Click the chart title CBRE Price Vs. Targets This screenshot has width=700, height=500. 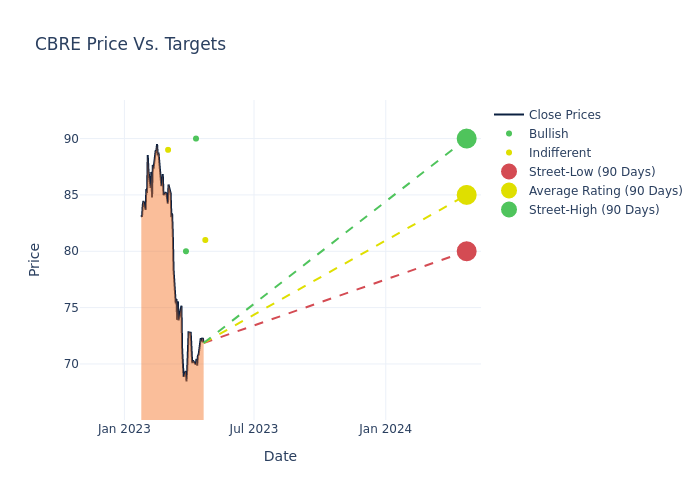click(x=130, y=44)
